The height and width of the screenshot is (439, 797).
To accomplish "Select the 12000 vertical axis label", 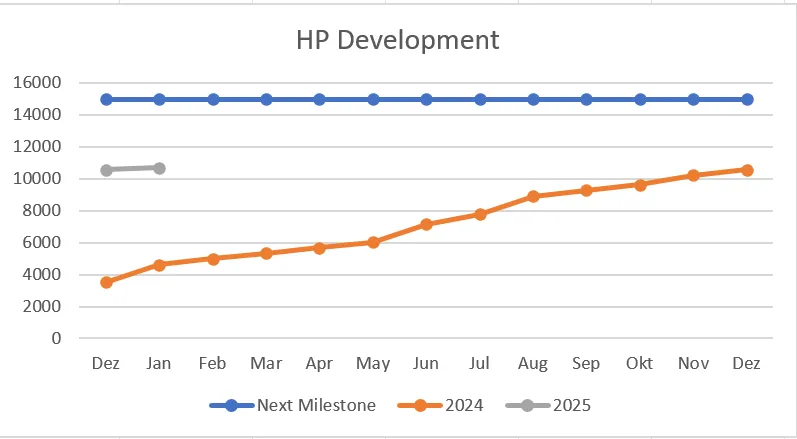I will click(x=37, y=146).
